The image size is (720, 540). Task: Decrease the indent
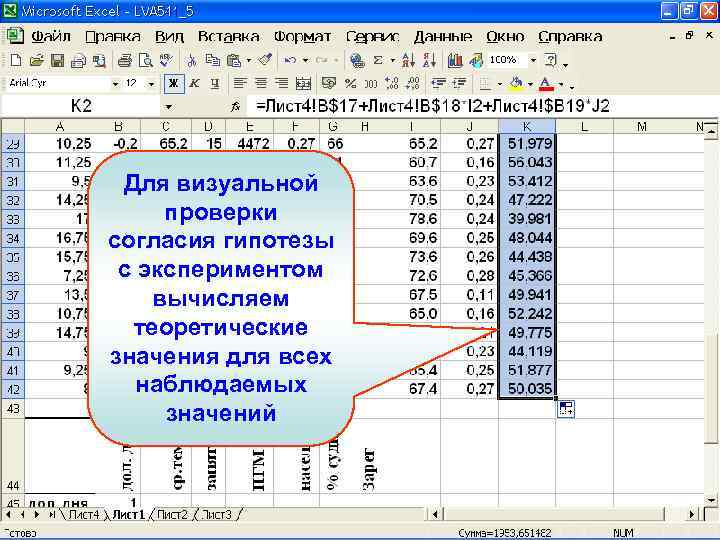pos(439,84)
